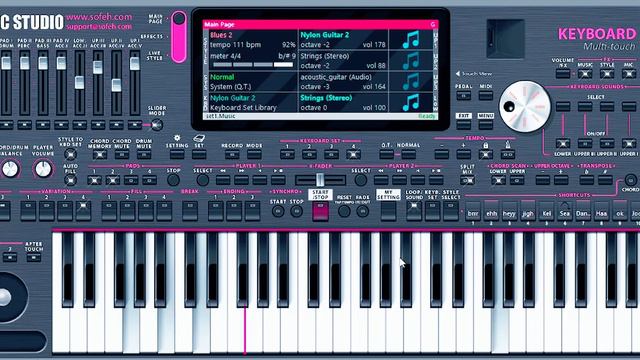This screenshot has height=360, width=640.
Task: Select Variation 1
Action: (28, 211)
